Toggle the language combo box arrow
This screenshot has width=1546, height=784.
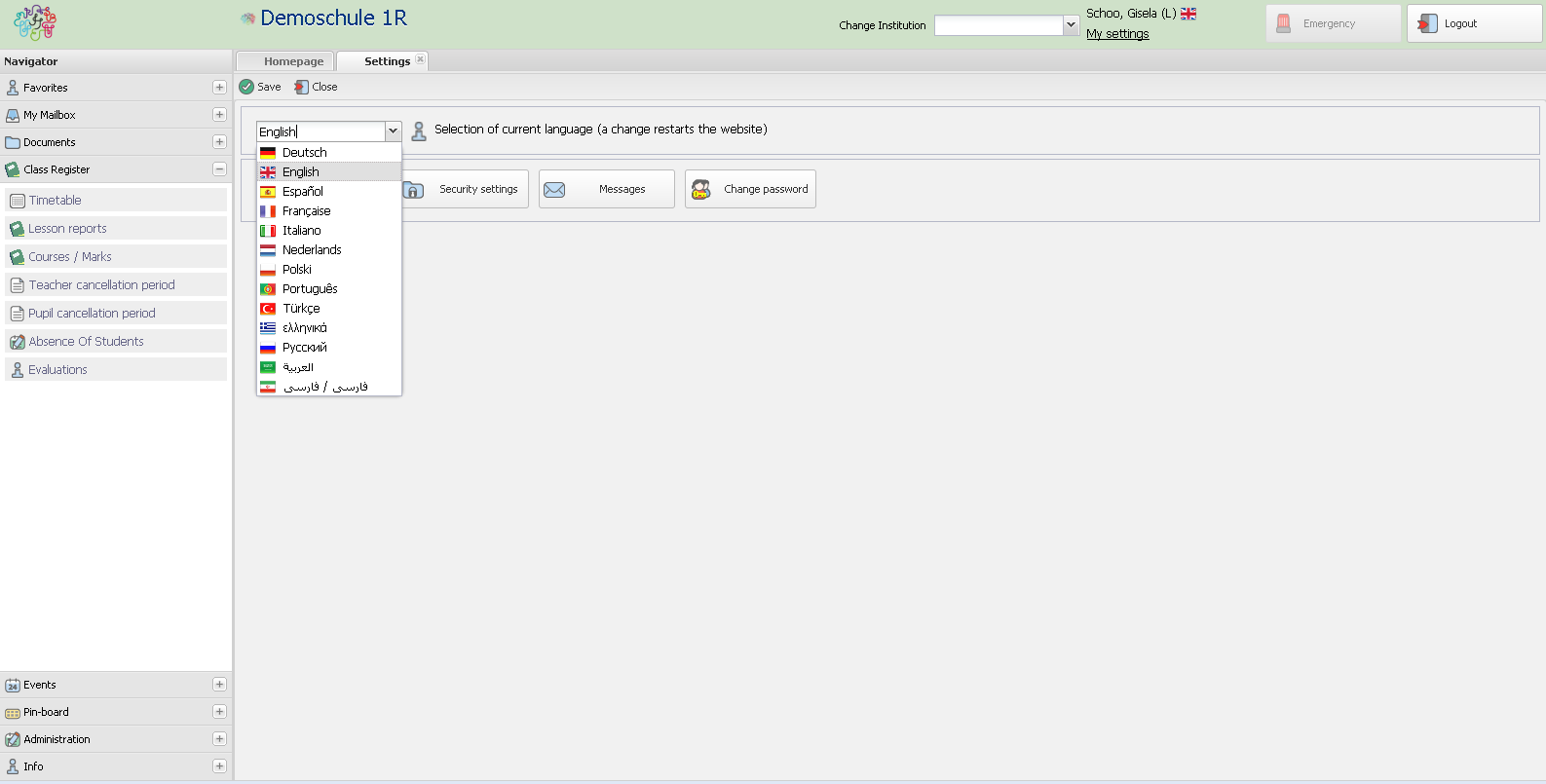393,131
